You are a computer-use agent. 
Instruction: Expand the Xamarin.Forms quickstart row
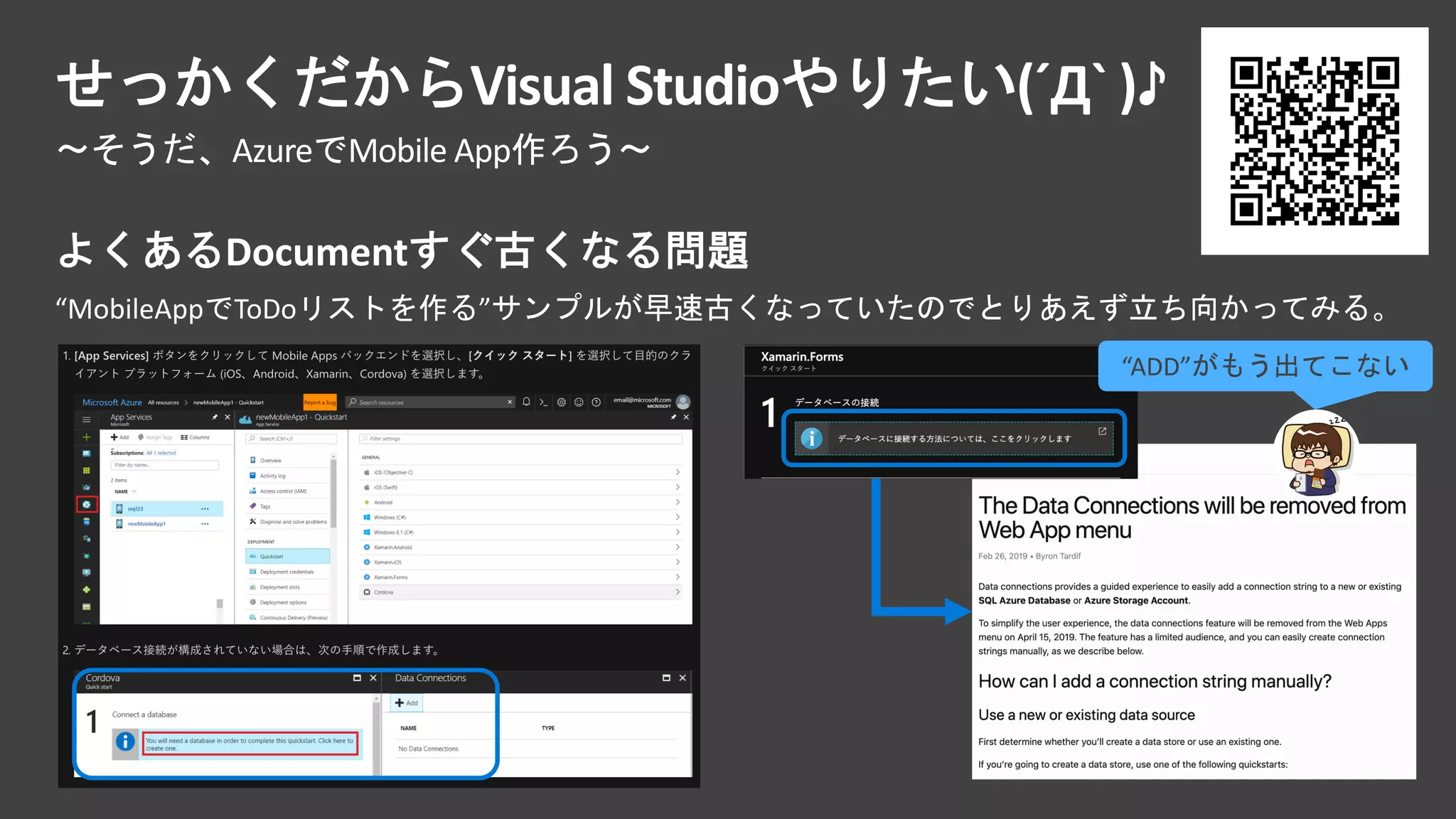522,577
